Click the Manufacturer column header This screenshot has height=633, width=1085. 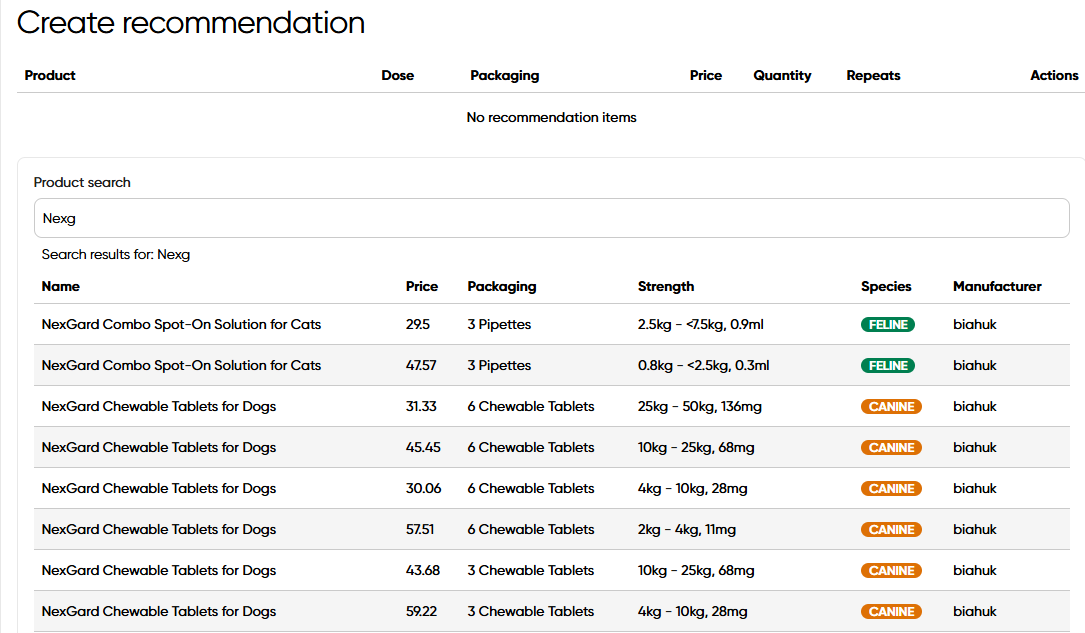tap(997, 287)
